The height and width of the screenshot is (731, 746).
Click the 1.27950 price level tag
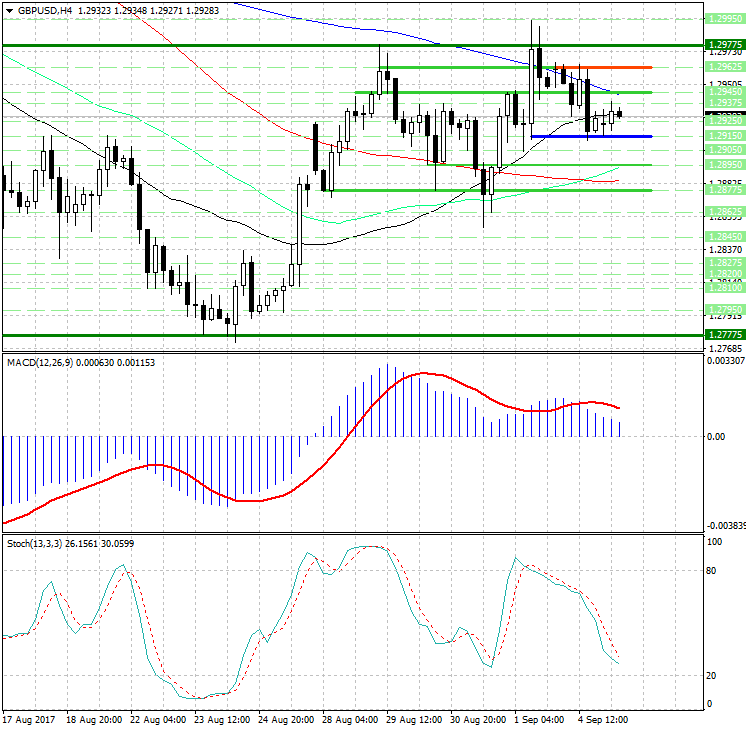723,309
